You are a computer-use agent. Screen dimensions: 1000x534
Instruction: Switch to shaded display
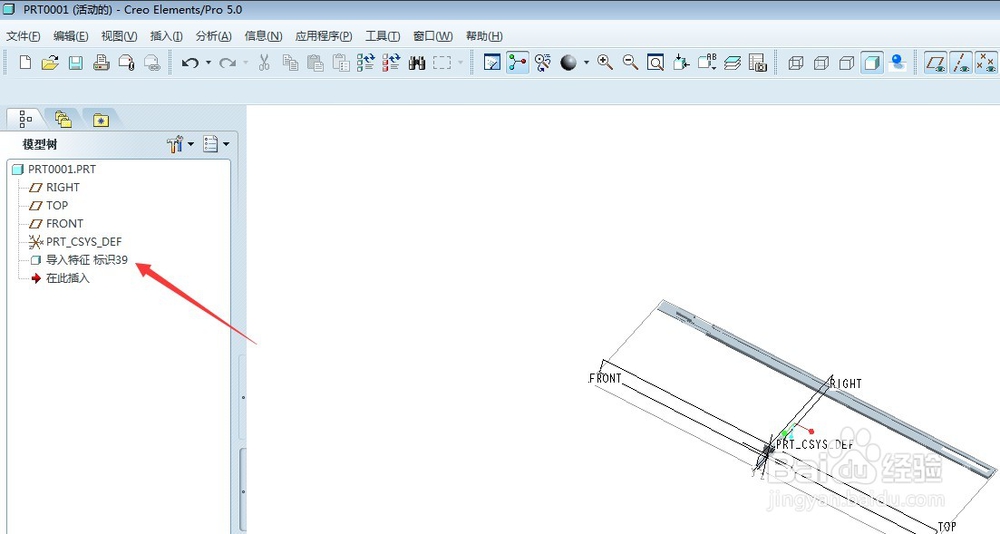point(871,63)
